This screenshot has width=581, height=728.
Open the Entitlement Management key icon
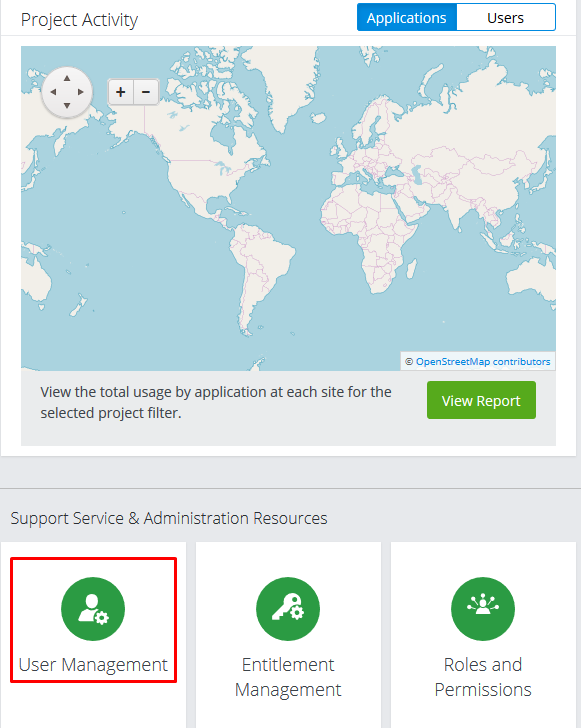[x=288, y=609]
